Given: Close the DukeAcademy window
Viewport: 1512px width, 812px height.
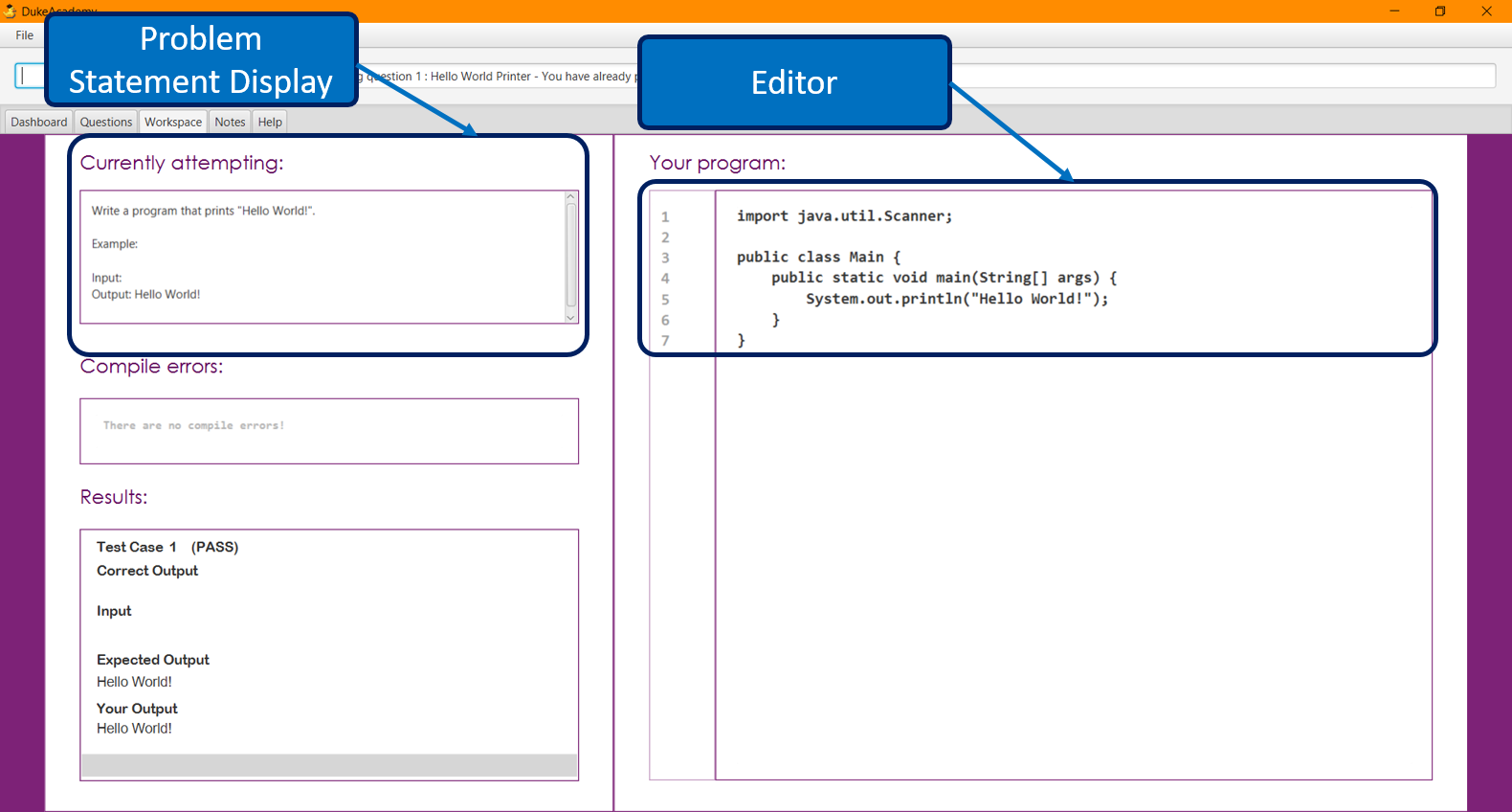Looking at the screenshot, I should point(1486,11).
